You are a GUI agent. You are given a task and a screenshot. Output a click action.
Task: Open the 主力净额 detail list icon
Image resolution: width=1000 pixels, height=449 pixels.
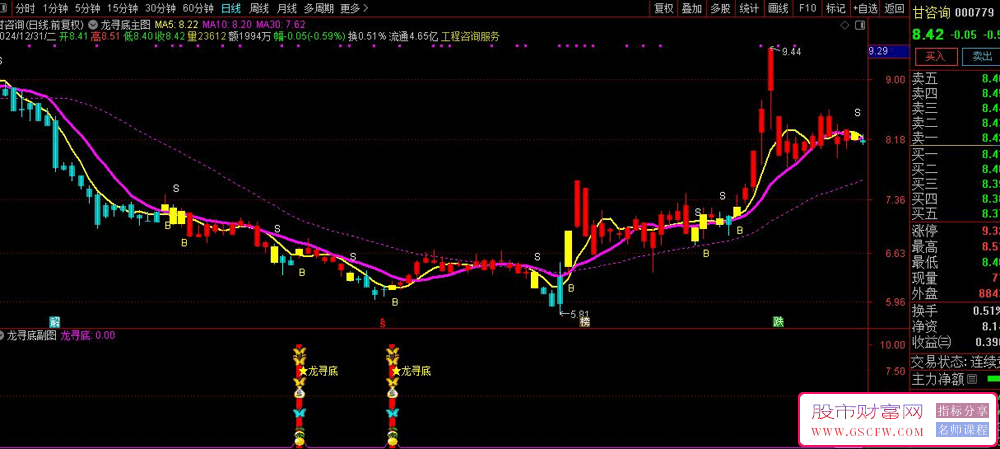(x=972, y=379)
